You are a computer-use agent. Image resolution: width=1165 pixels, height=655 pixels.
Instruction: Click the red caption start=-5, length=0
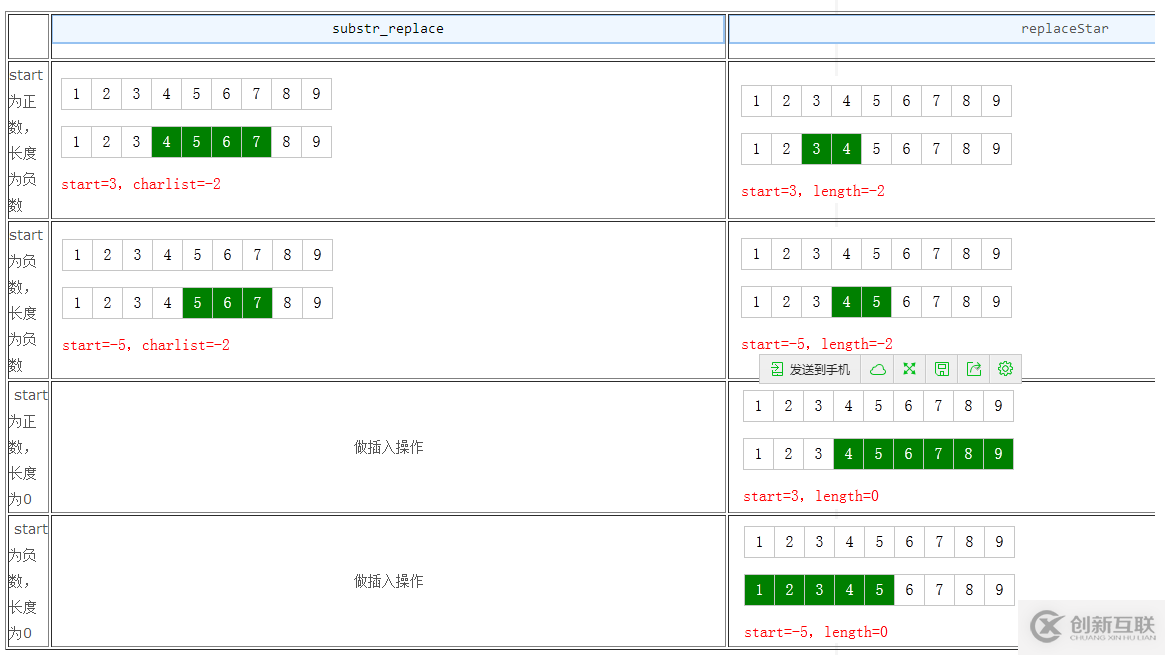pyautogui.click(x=816, y=633)
